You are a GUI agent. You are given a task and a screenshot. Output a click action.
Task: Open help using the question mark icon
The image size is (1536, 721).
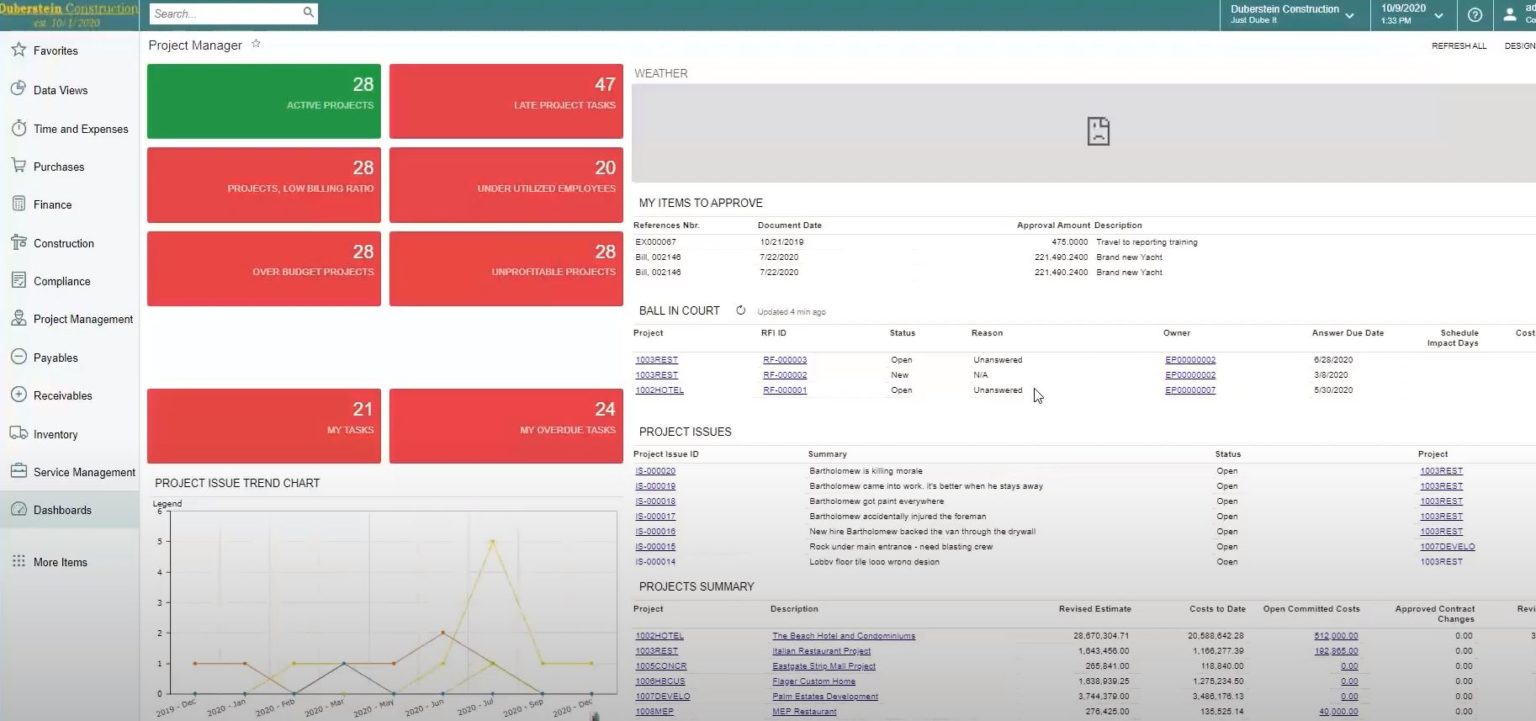tap(1474, 15)
